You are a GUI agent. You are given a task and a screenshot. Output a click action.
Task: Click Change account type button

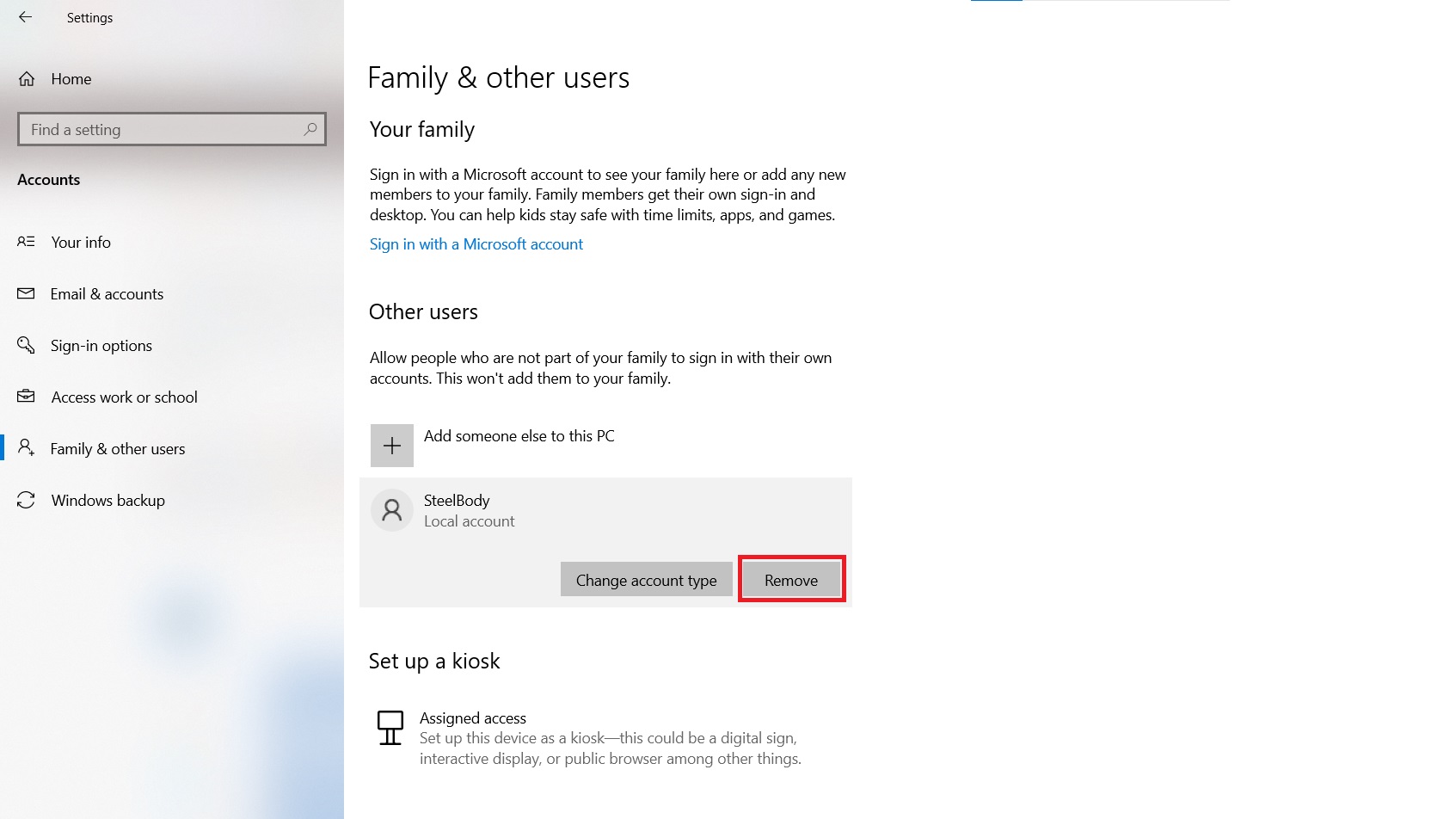click(647, 580)
